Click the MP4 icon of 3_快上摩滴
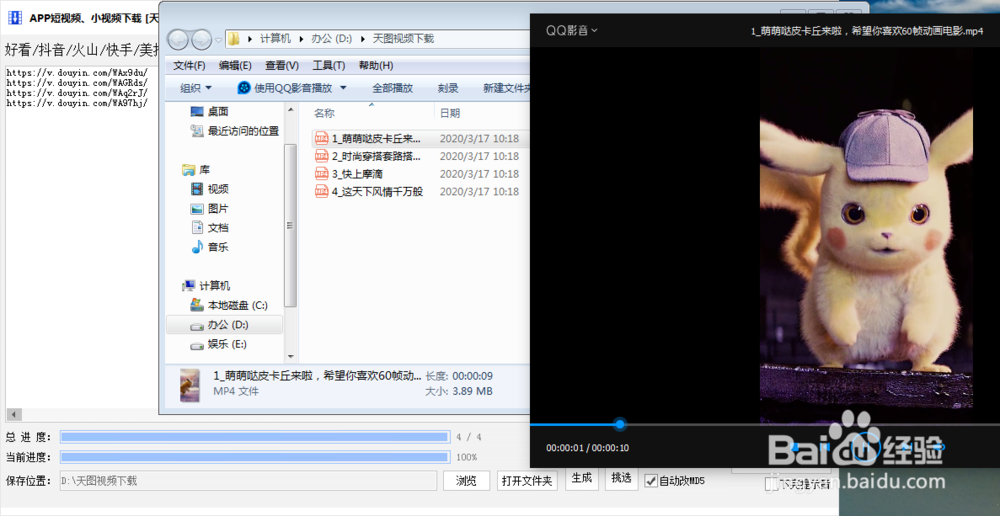Viewport: 1000px width, 516px height. point(321,174)
